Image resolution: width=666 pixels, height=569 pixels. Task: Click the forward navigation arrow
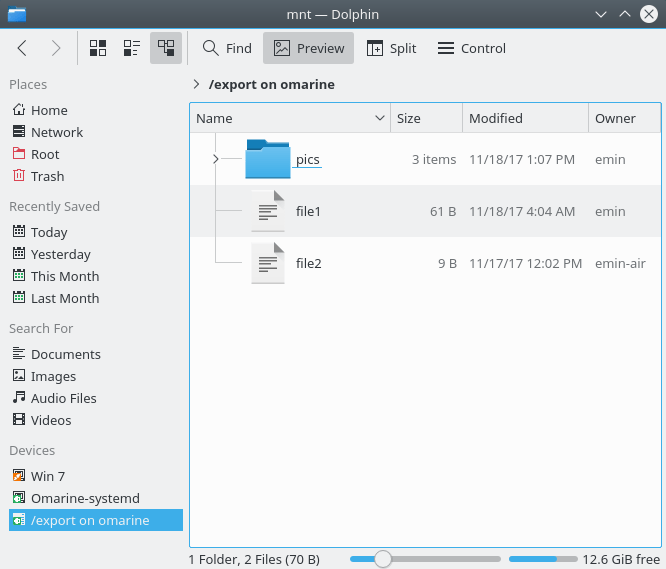tap(56, 48)
